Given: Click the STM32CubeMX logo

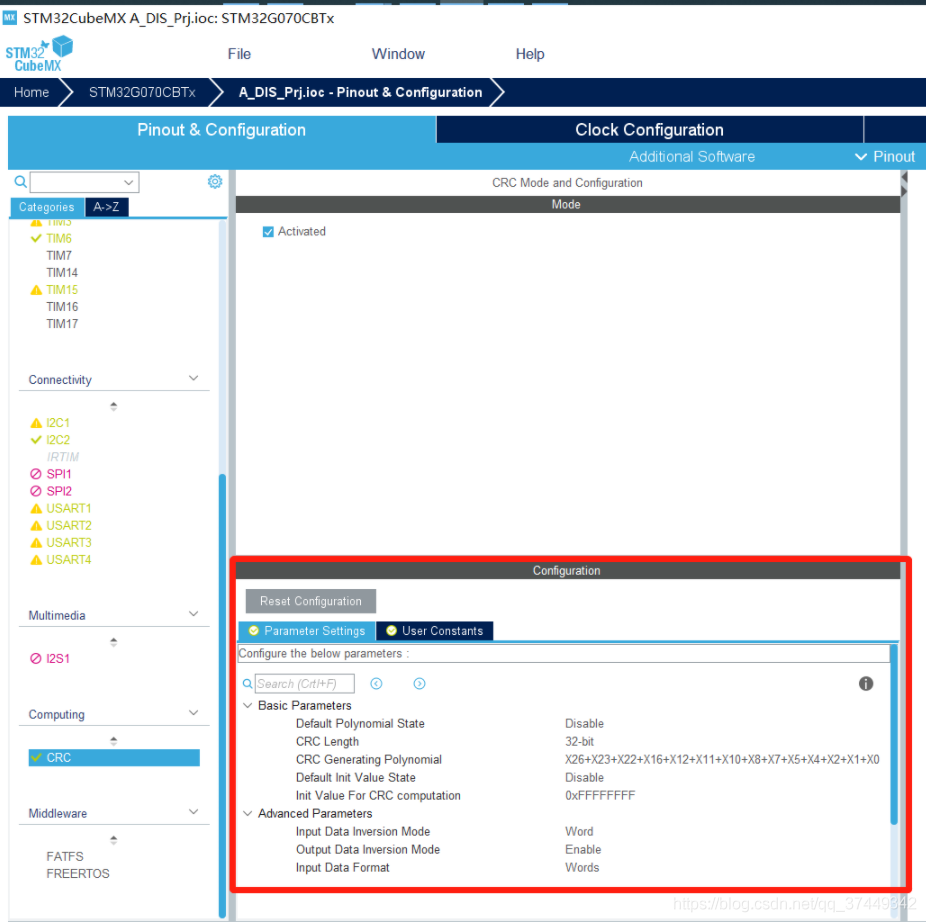Looking at the screenshot, I should (x=39, y=54).
